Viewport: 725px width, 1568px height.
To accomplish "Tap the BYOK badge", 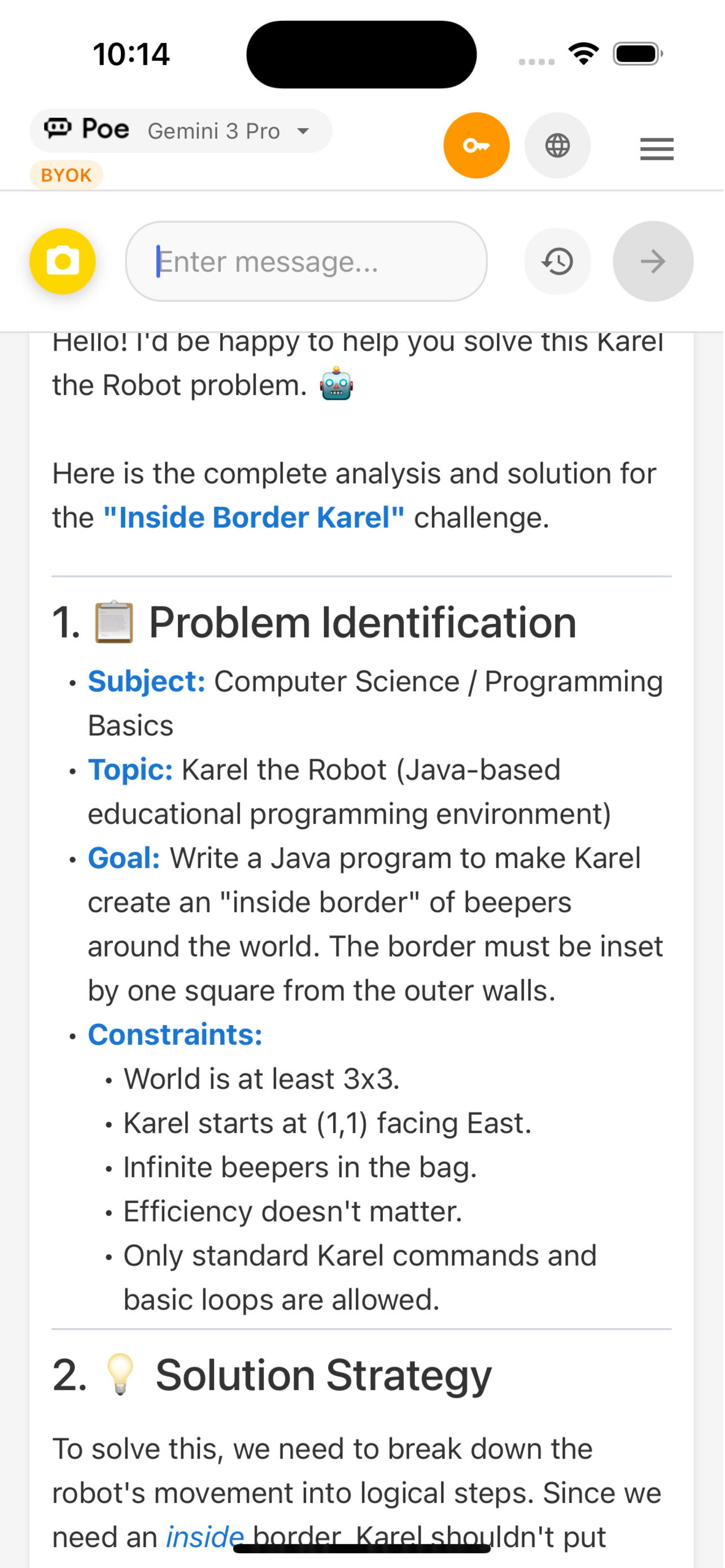I will tap(65, 176).
